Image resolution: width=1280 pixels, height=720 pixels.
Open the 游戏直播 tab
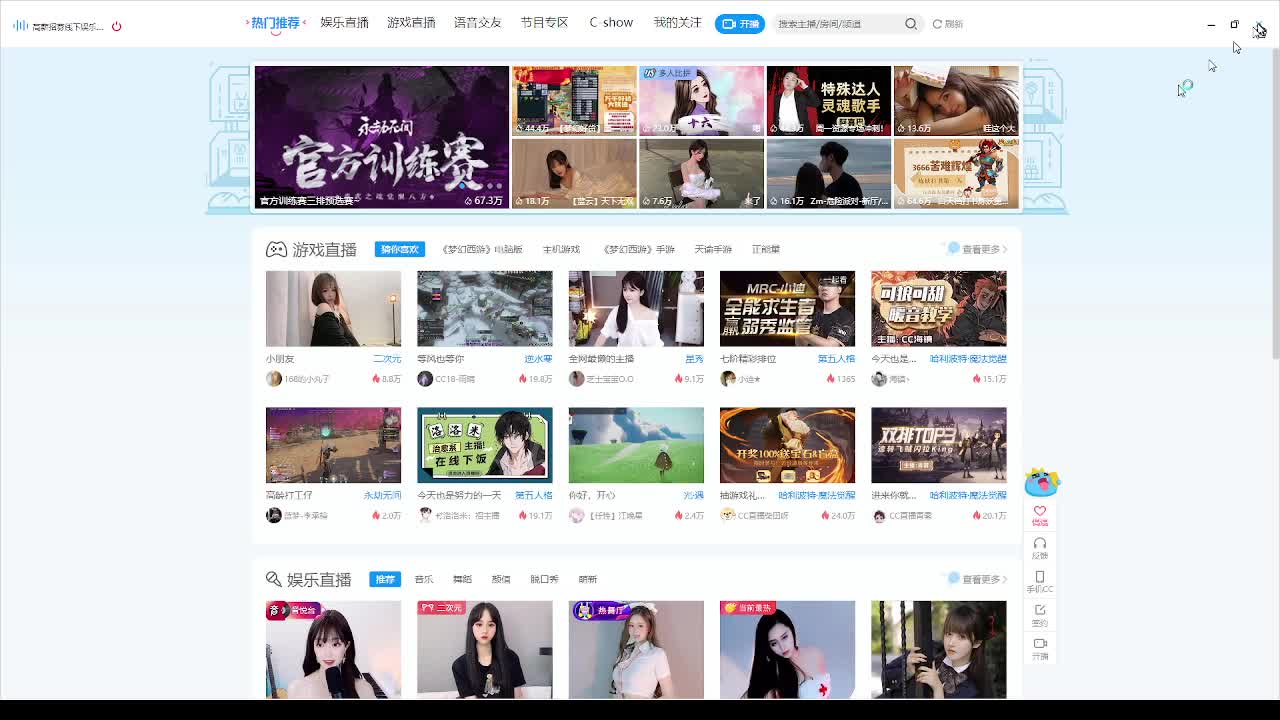pyautogui.click(x=411, y=22)
